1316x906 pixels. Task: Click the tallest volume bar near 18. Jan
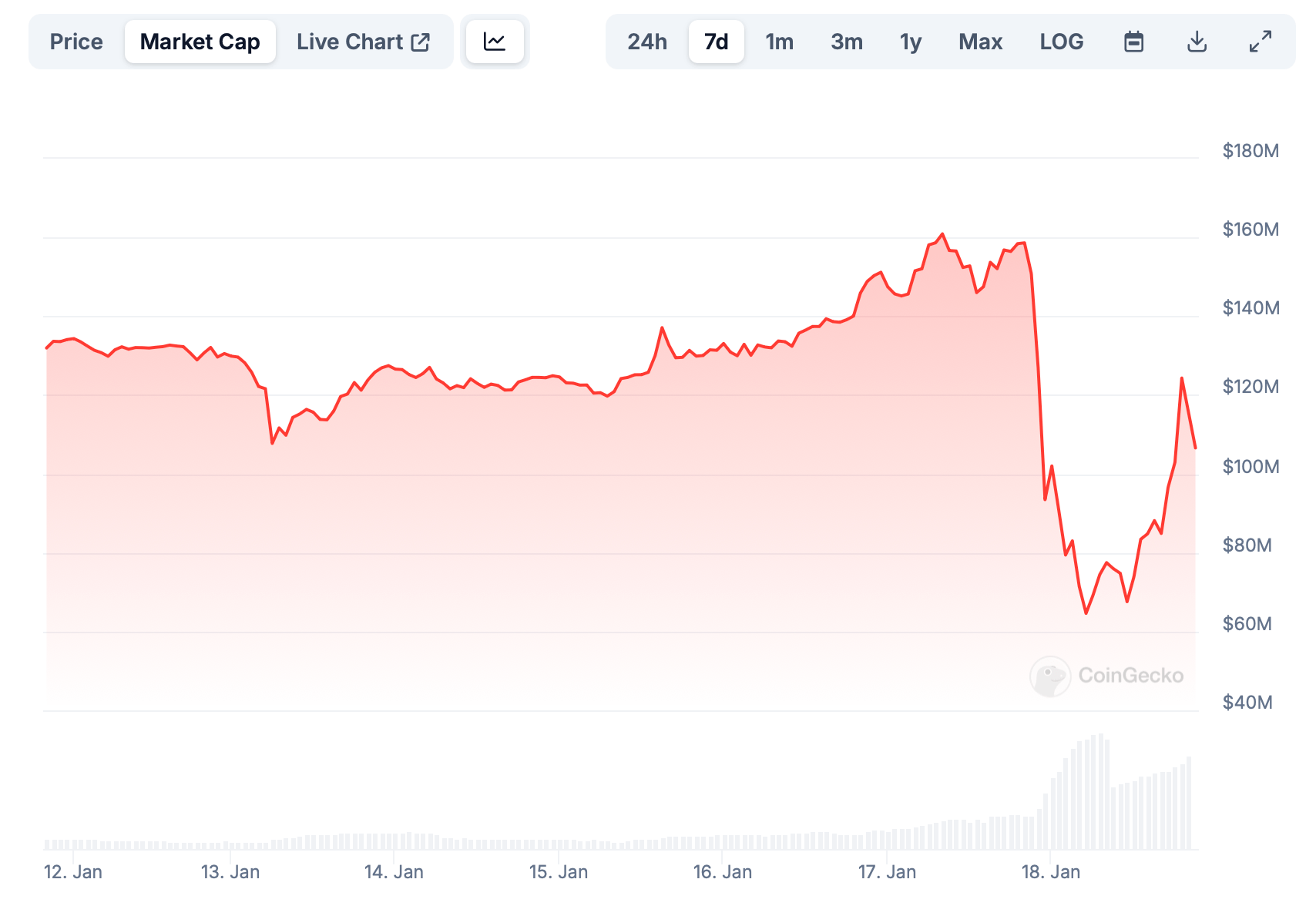click(1100, 792)
